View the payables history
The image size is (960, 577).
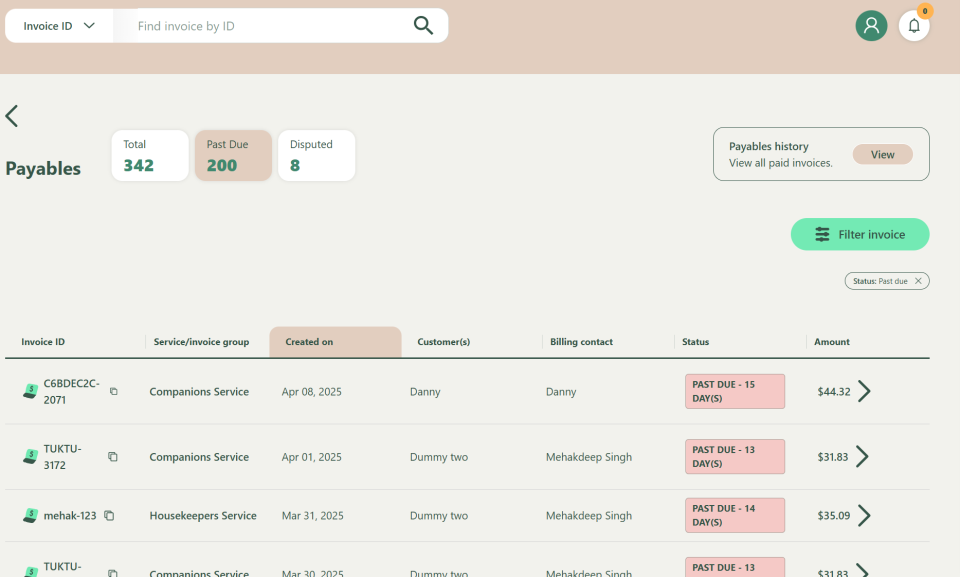click(x=882, y=155)
